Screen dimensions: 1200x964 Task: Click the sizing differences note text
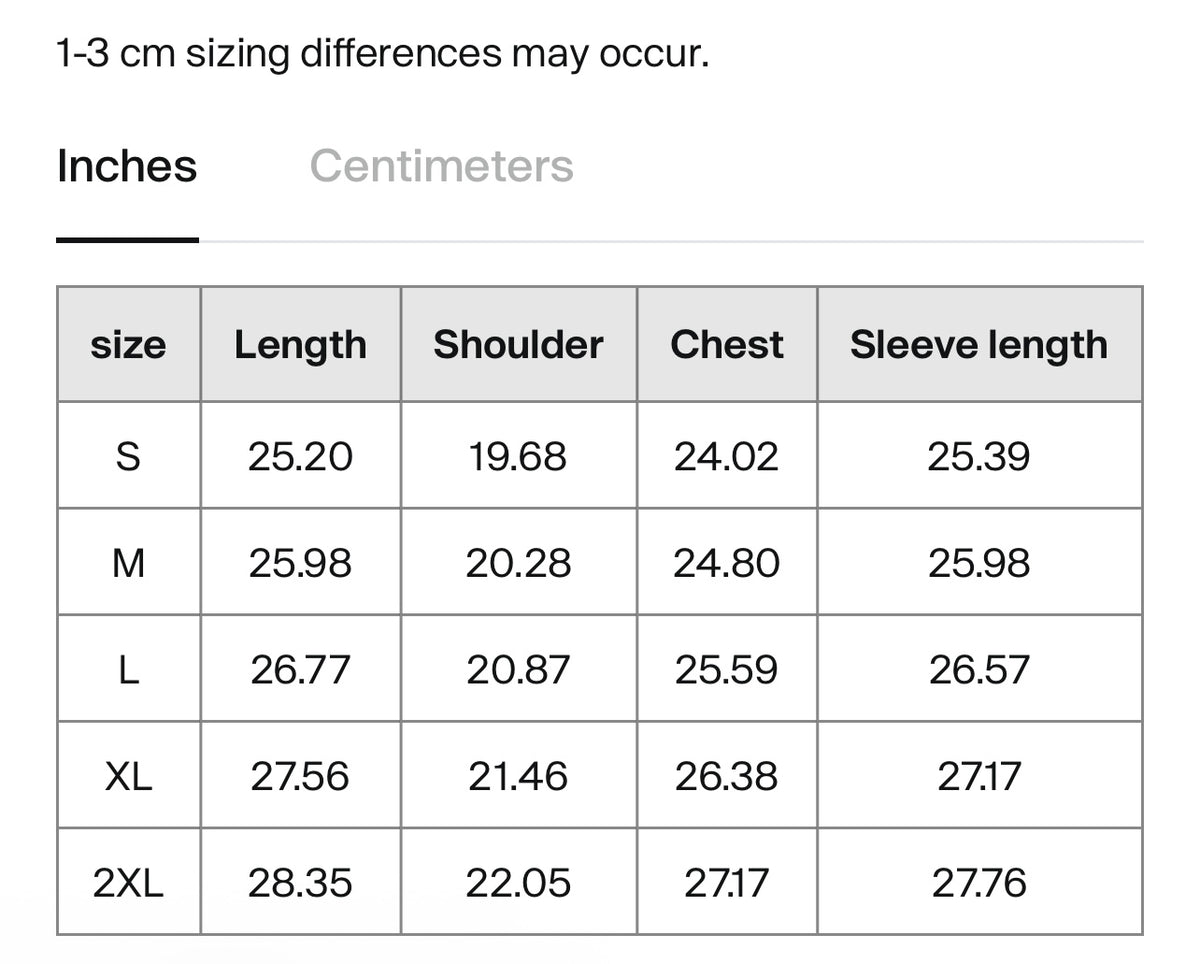coord(383,53)
